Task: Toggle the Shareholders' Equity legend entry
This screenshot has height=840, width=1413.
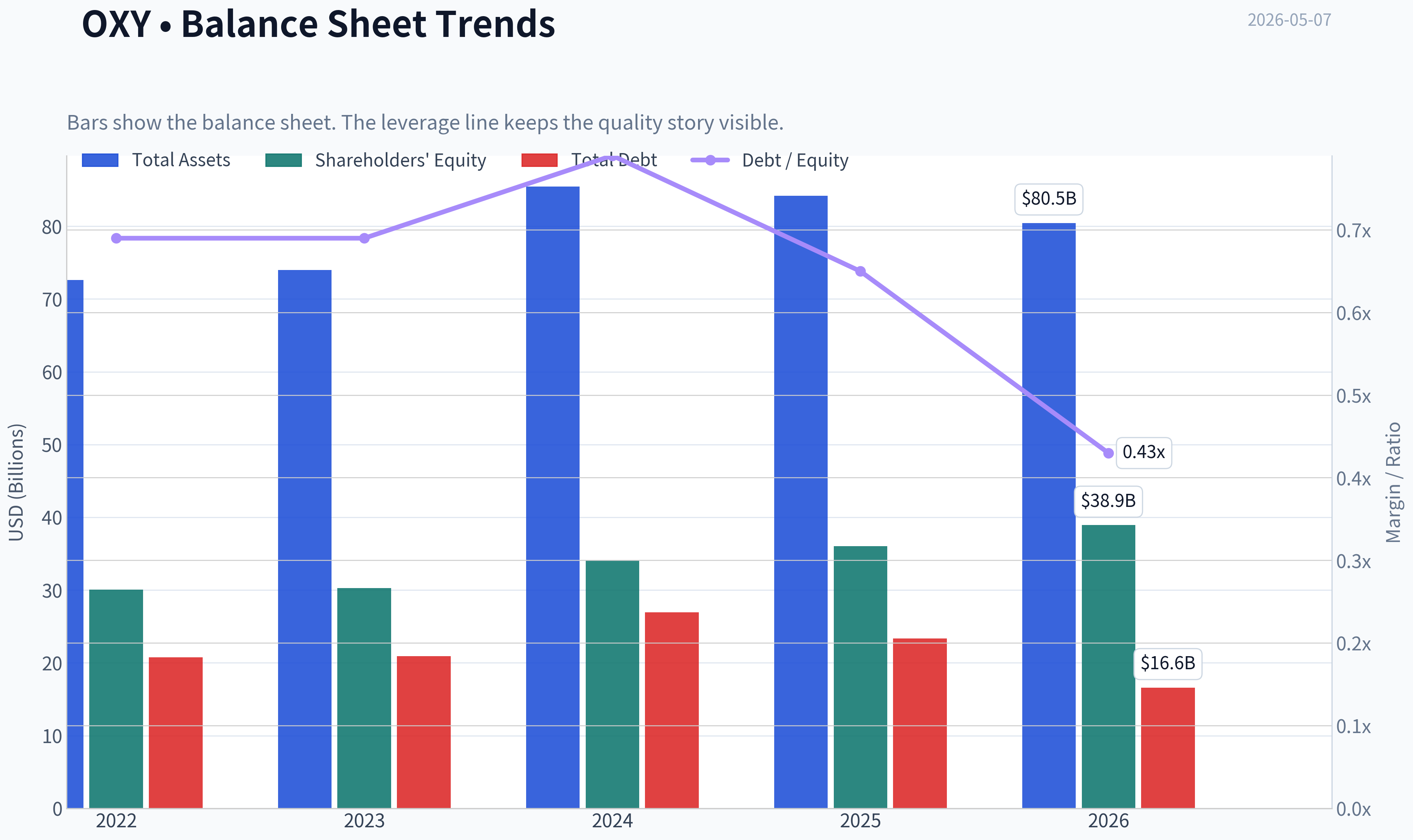Action: coord(375,160)
